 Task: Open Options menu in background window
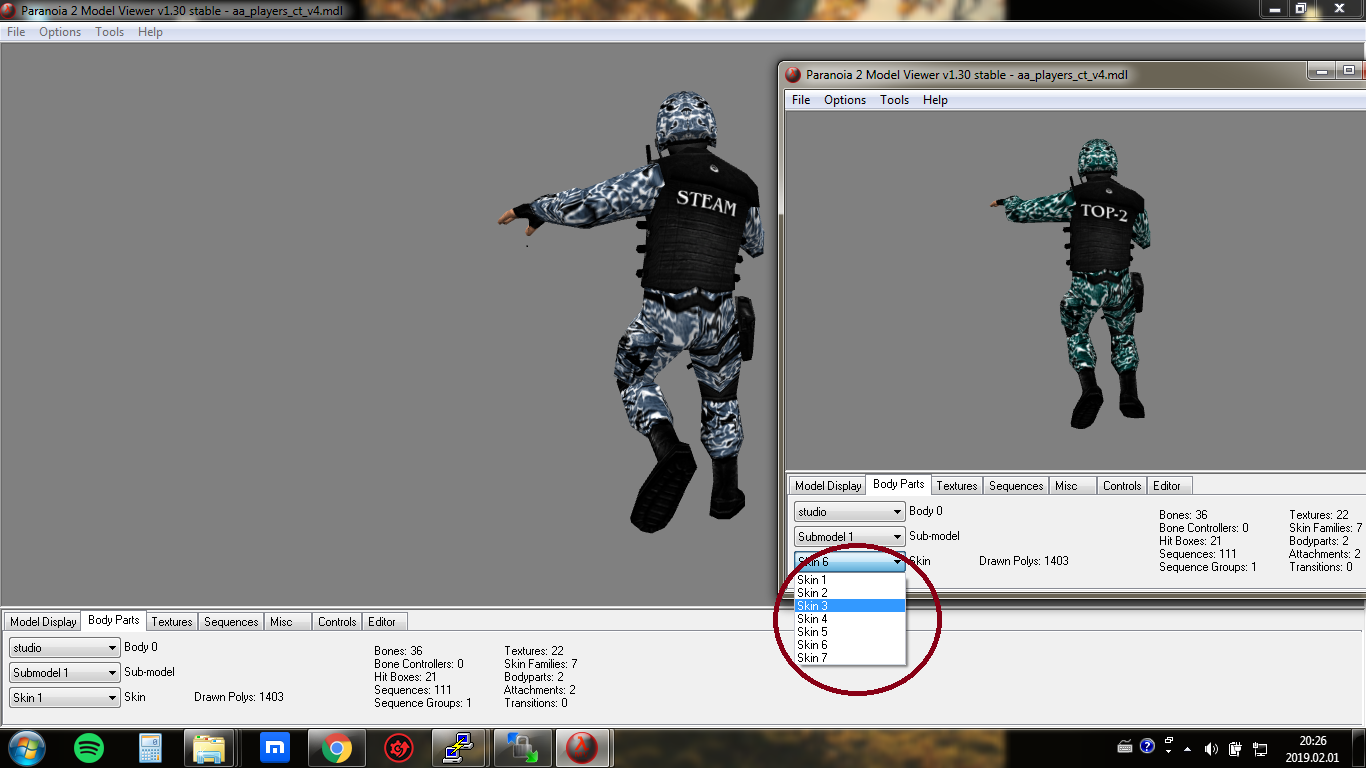pyautogui.click(x=60, y=32)
